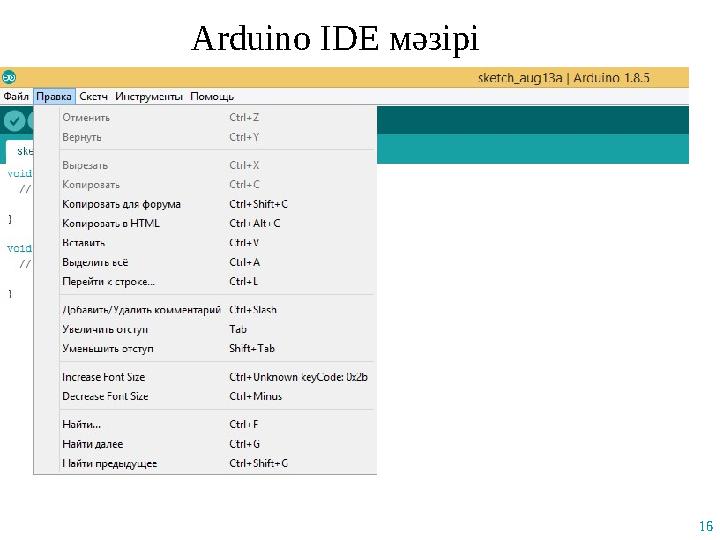Viewport: 720px width, 540px height.
Task: Switch to the sketch tab
Action: coord(20,151)
